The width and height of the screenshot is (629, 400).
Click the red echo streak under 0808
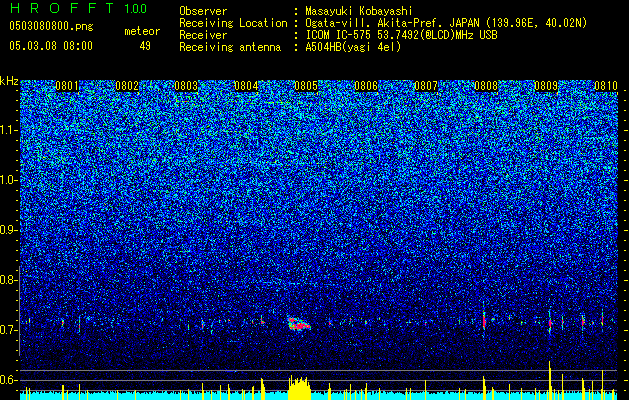(x=484, y=321)
